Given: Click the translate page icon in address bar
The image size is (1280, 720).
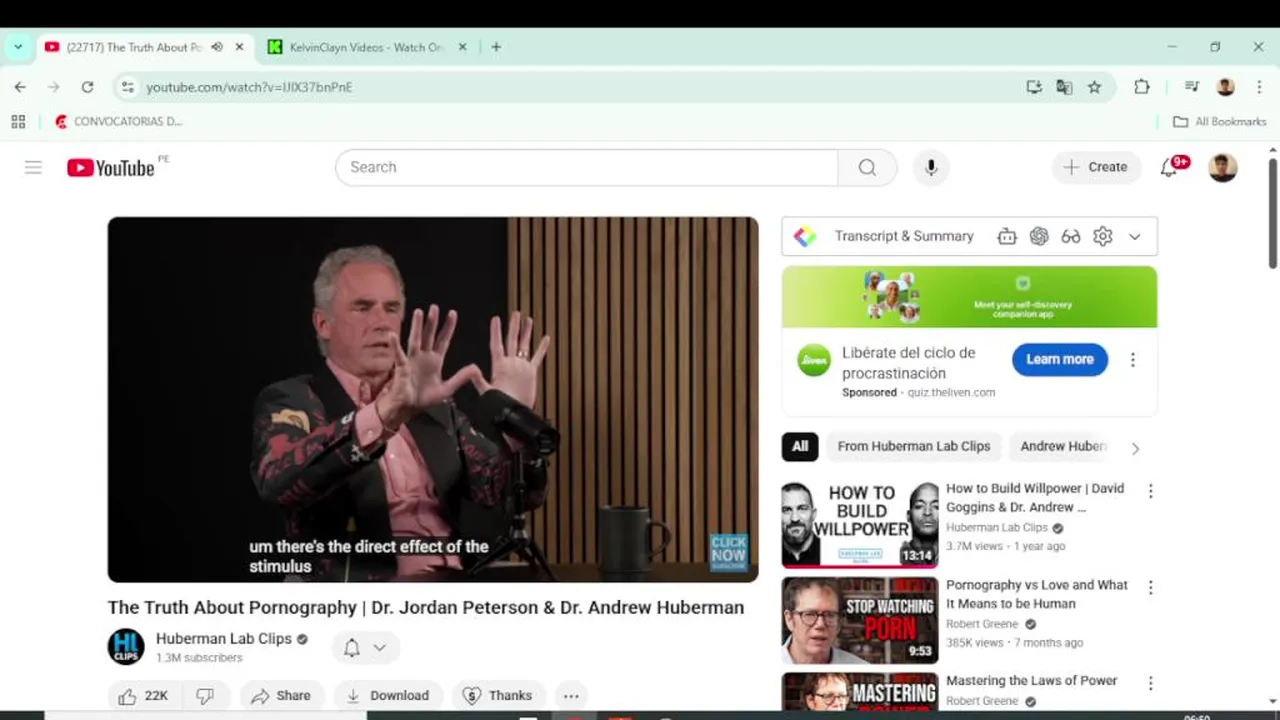Looking at the screenshot, I should click(x=1064, y=87).
